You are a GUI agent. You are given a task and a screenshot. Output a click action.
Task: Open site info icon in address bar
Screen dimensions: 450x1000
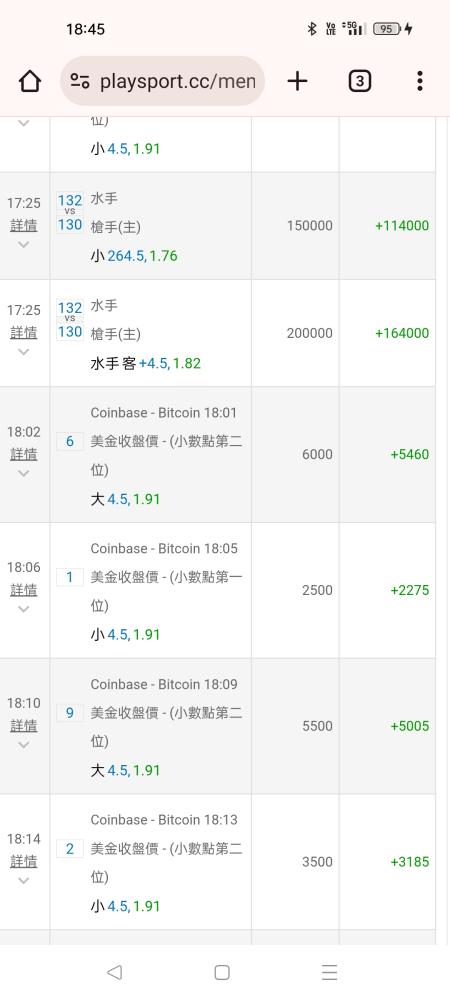tap(80, 81)
